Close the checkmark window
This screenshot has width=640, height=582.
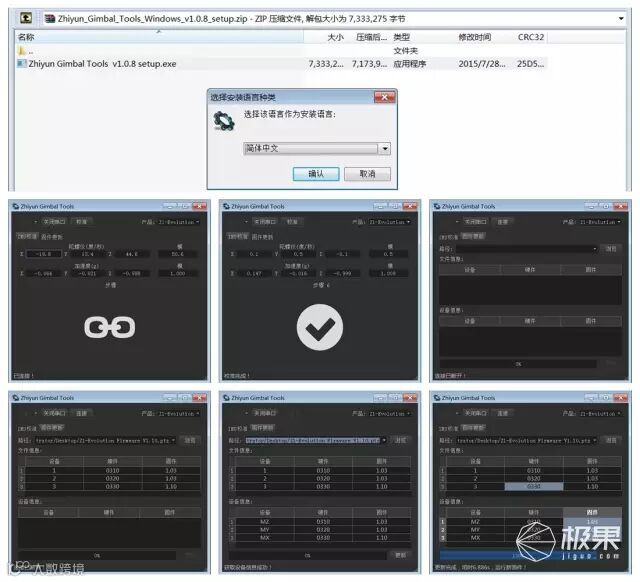coord(410,206)
